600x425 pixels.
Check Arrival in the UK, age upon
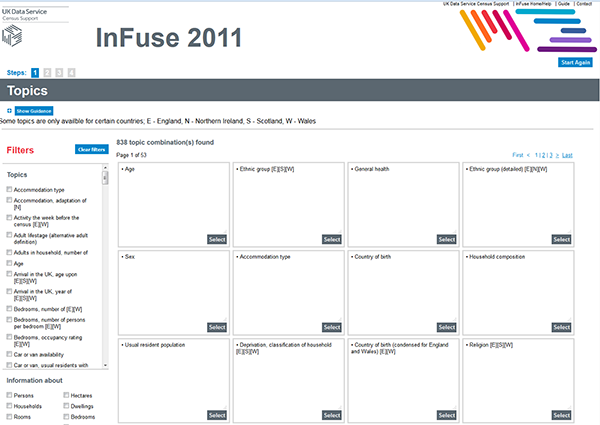click(9, 274)
